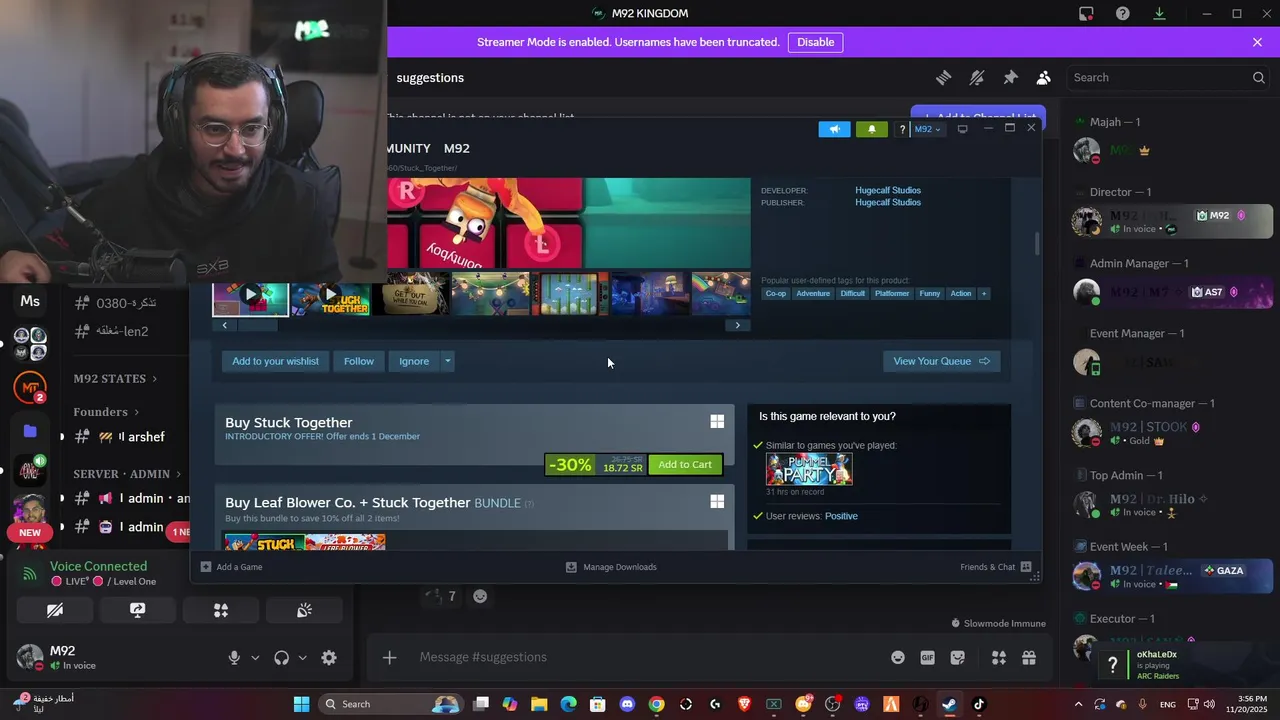Screen dimensions: 1280x720
Task: Open Steam M92 account dropdown
Action: point(927,129)
